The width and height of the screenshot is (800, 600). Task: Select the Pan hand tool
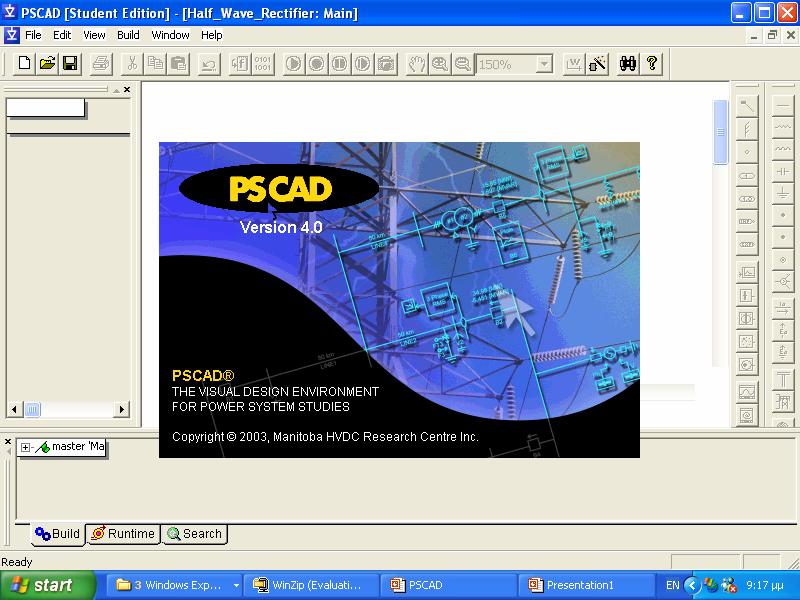point(417,64)
